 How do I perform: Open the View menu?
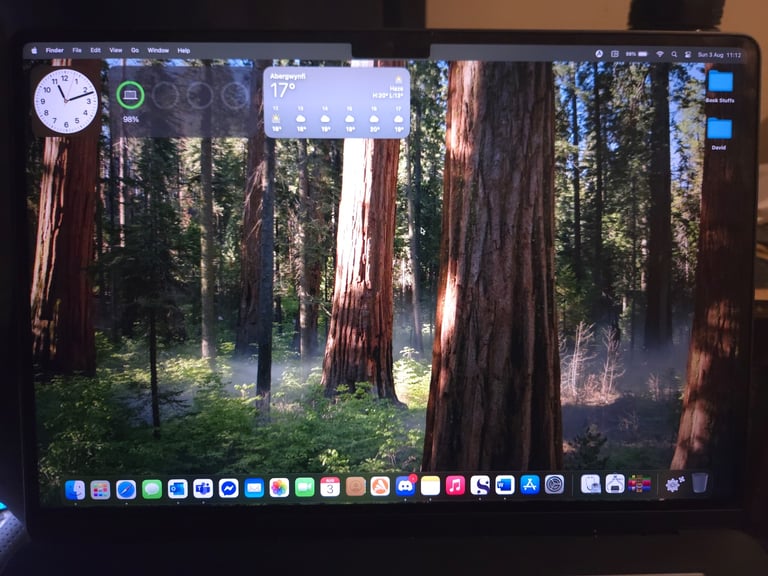tap(116, 50)
